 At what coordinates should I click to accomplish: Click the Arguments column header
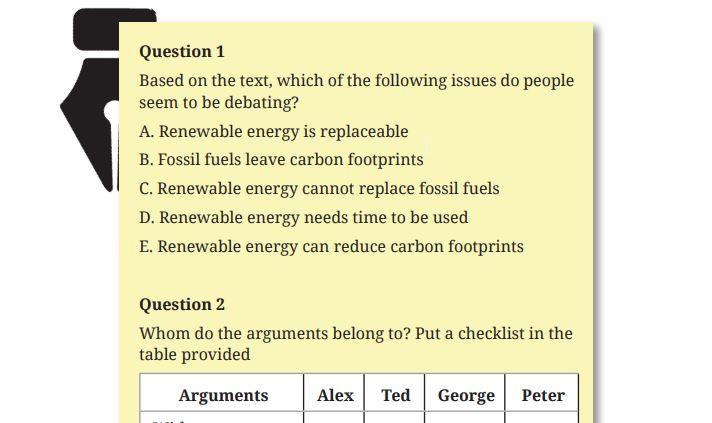coord(223,395)
